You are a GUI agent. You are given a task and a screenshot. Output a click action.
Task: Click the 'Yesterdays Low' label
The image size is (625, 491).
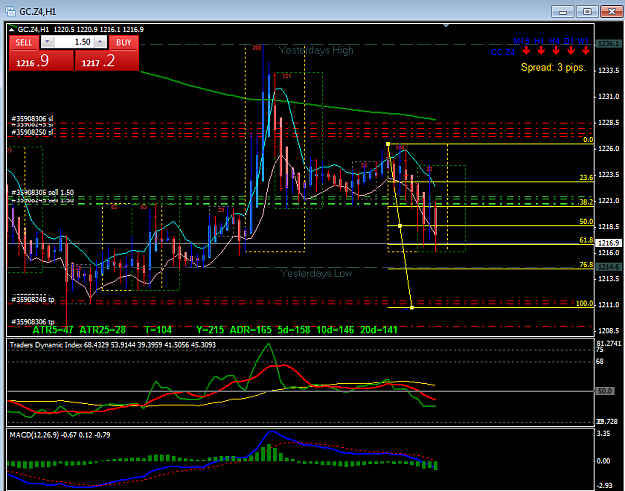pos(316,273)
